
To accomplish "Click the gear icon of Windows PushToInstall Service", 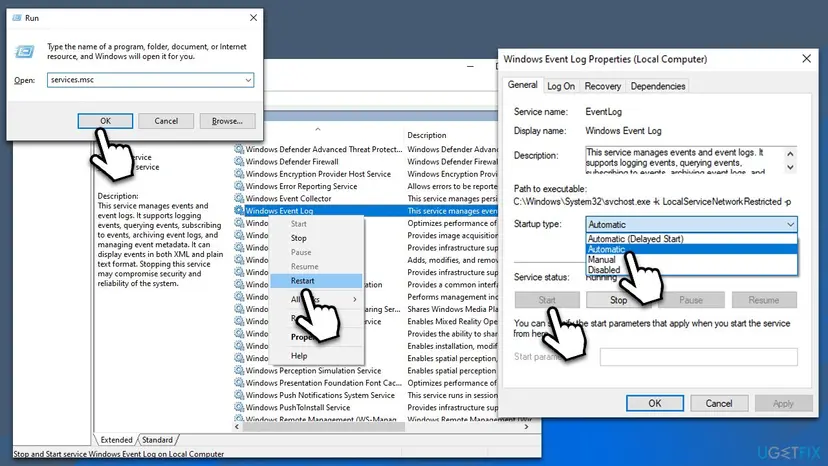I will tap(239, 407).
